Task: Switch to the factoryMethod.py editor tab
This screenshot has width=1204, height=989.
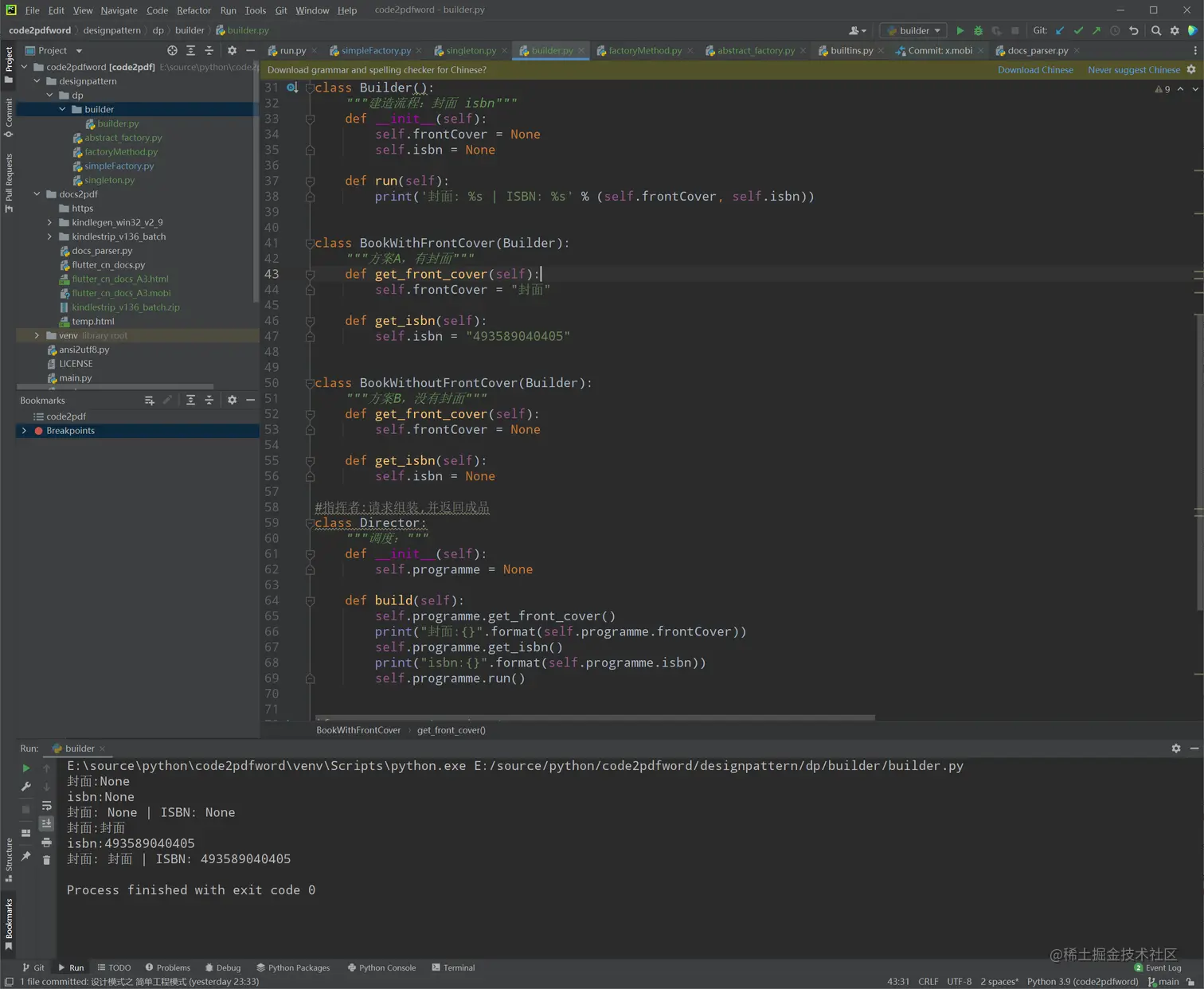Action: (x=644, y=50)
